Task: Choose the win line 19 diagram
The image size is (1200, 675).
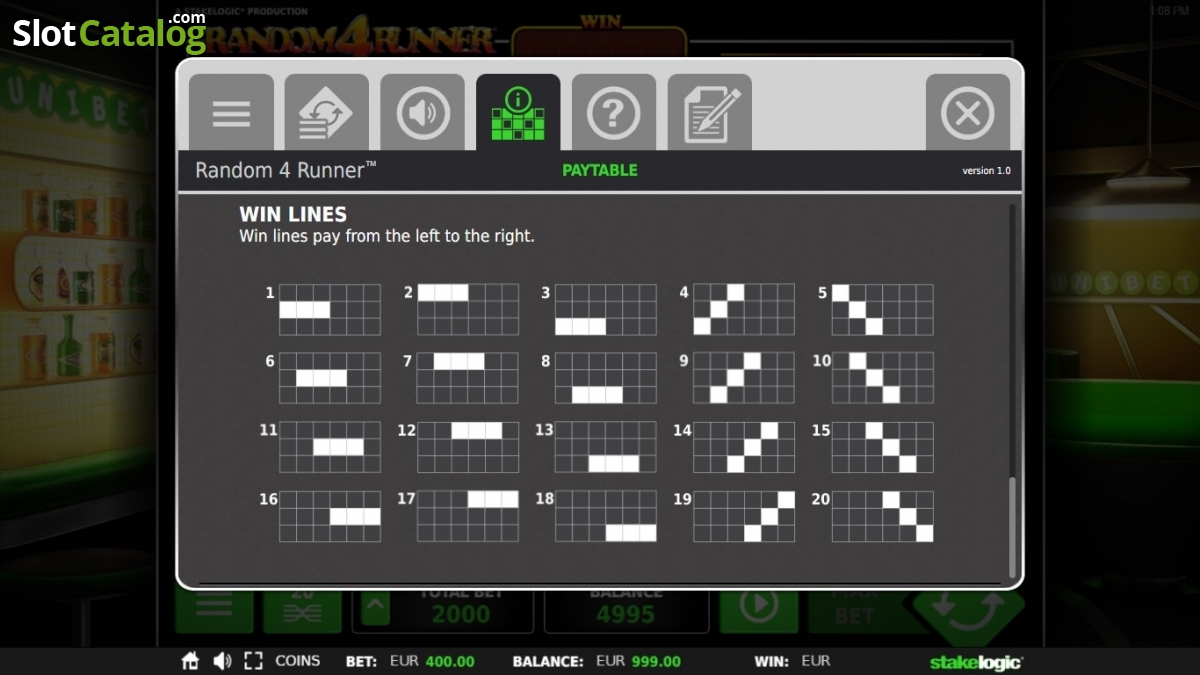Action: point(744,516)
